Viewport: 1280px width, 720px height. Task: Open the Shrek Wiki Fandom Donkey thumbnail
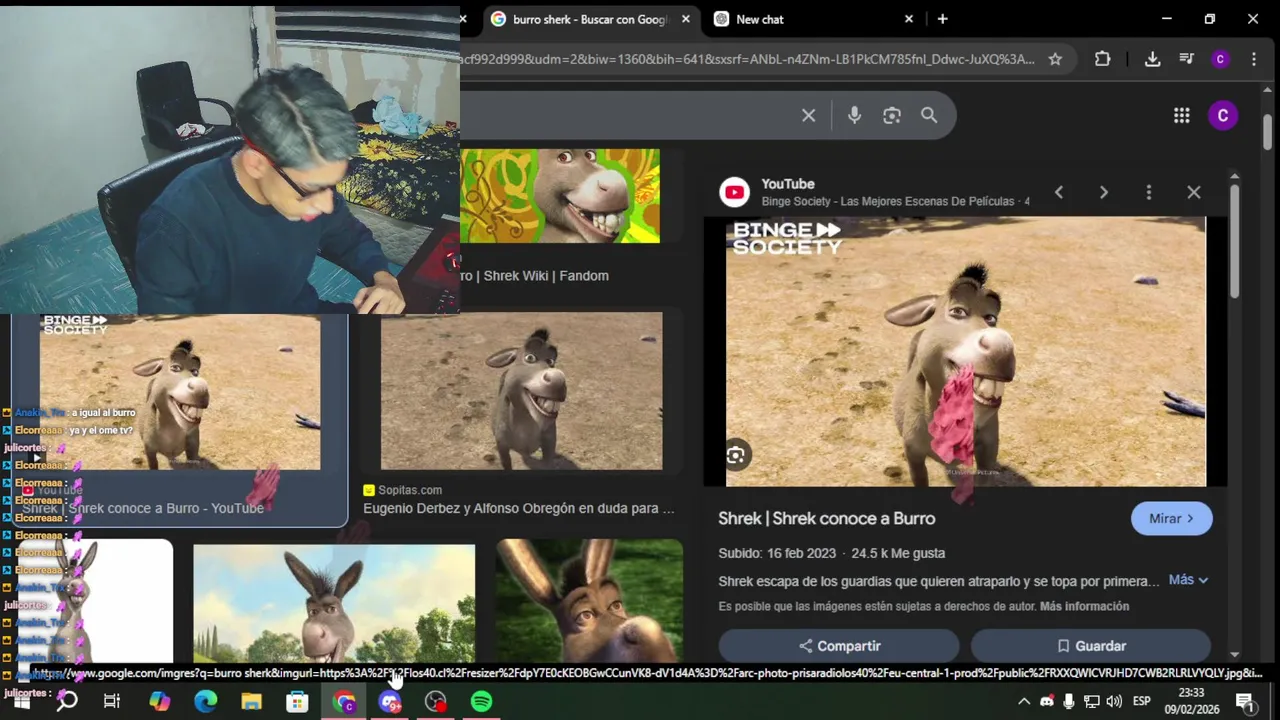[x=560, y=196]
